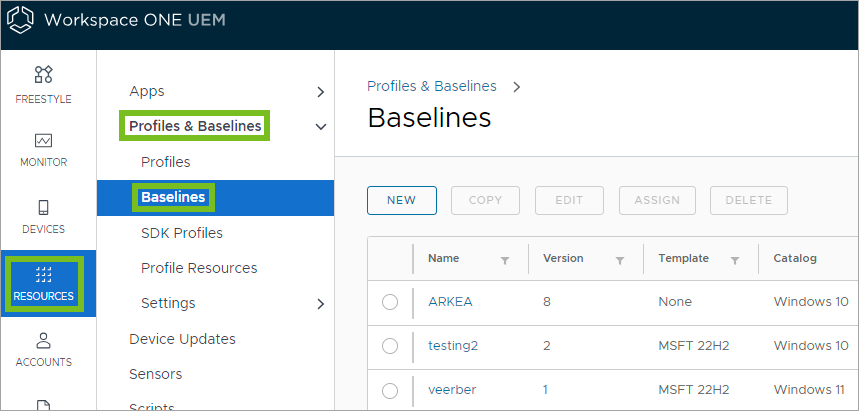This screenshot has width=859, height=411.
Task: Click the None template cell for ARKEA
Action: pyautogui.click(x=675, y=302)
